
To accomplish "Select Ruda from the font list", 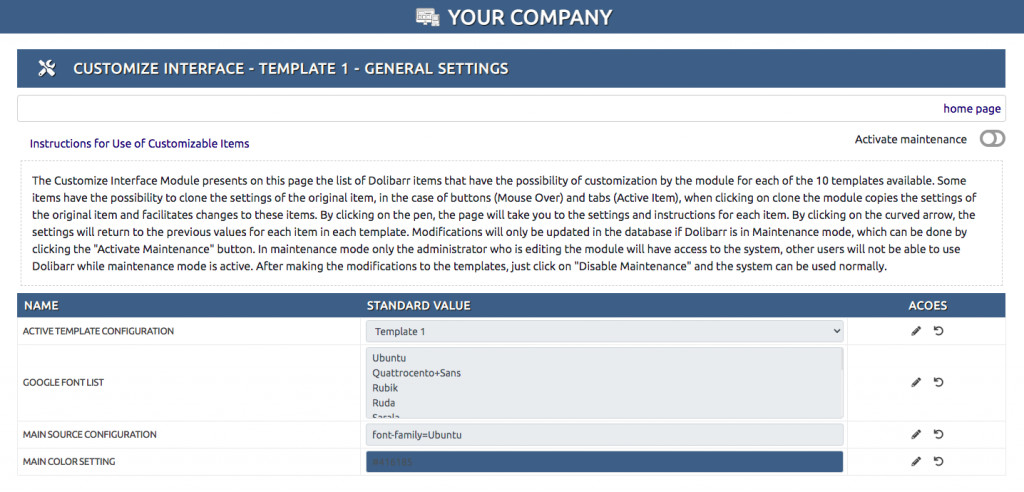I will click(x=385, y=405).
